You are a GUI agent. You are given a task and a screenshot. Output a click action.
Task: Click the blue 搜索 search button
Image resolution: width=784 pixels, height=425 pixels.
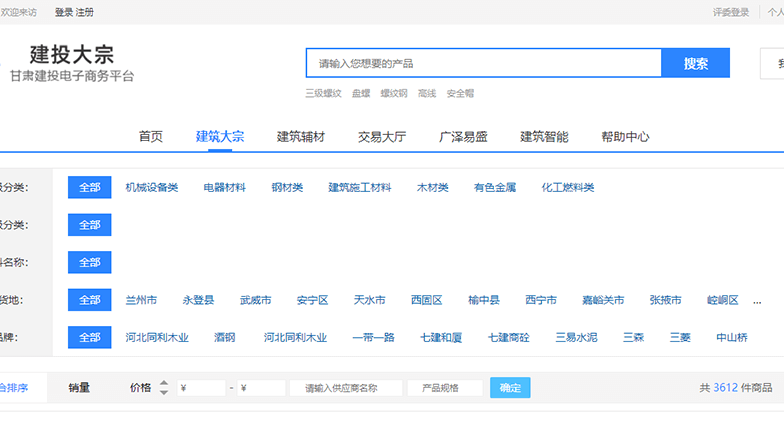point(696,63)
